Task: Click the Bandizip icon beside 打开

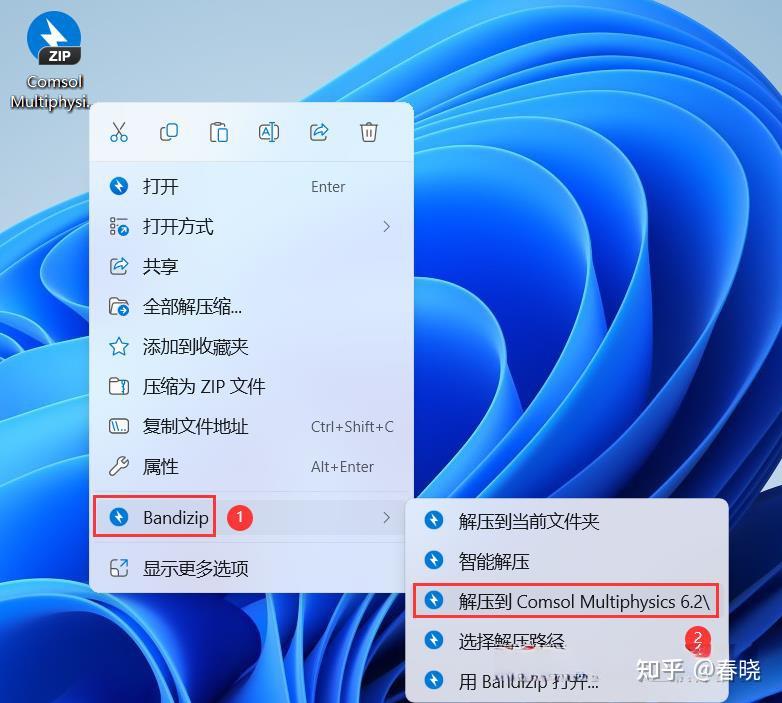Action: coord(119,186)
